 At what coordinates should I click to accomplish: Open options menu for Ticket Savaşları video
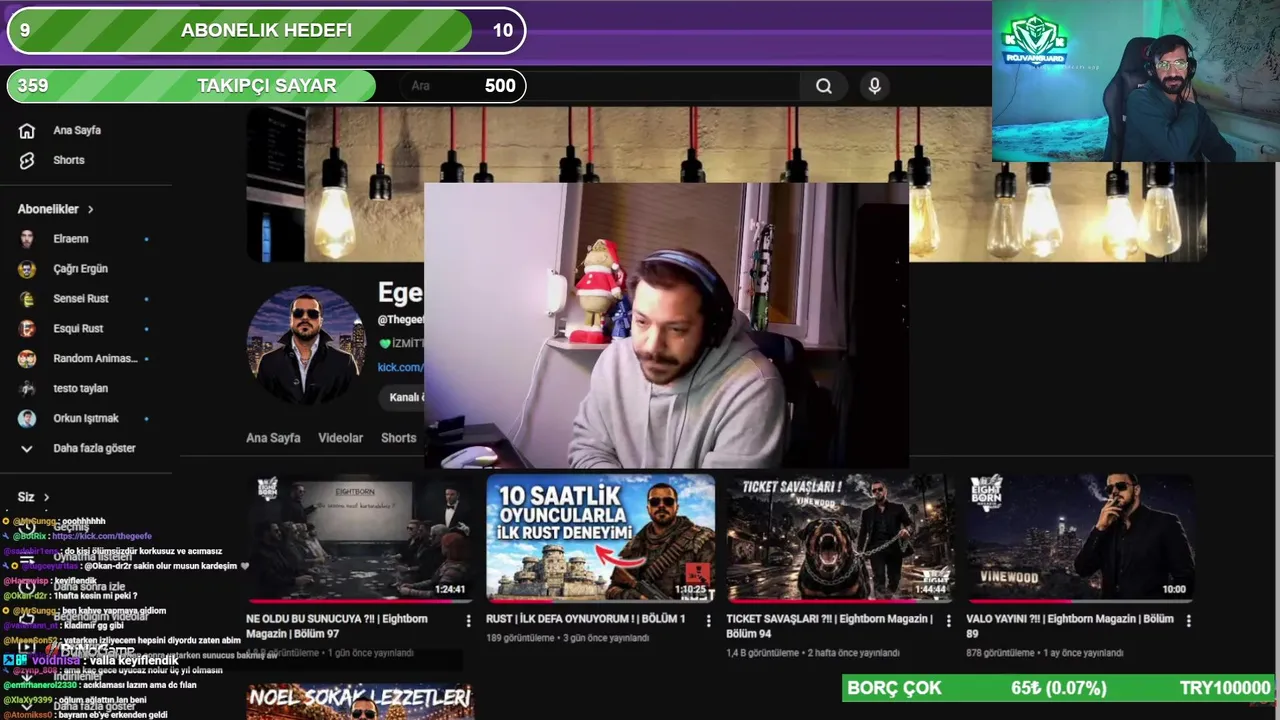(x=948, y=621)
